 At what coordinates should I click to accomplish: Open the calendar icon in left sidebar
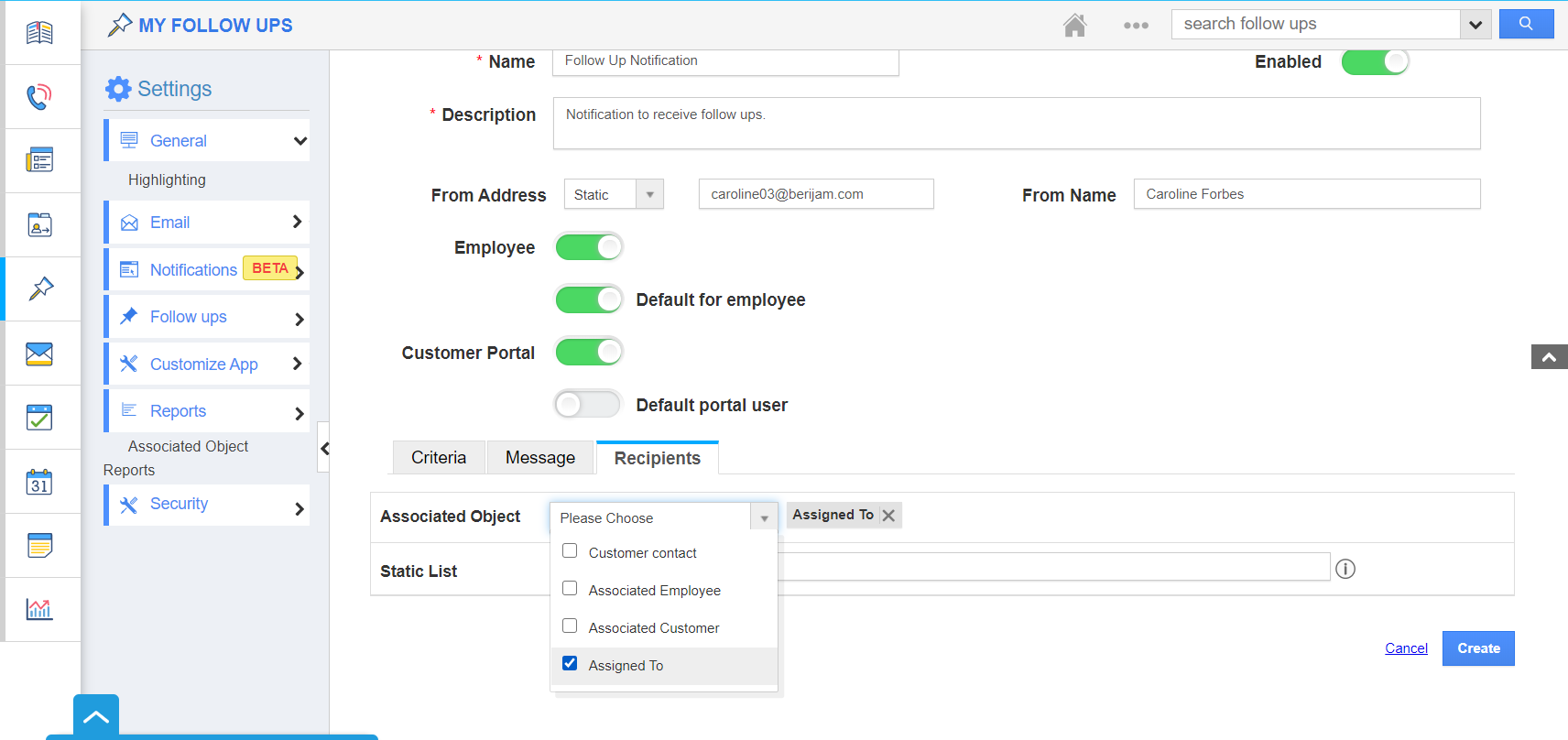(39, 482)
